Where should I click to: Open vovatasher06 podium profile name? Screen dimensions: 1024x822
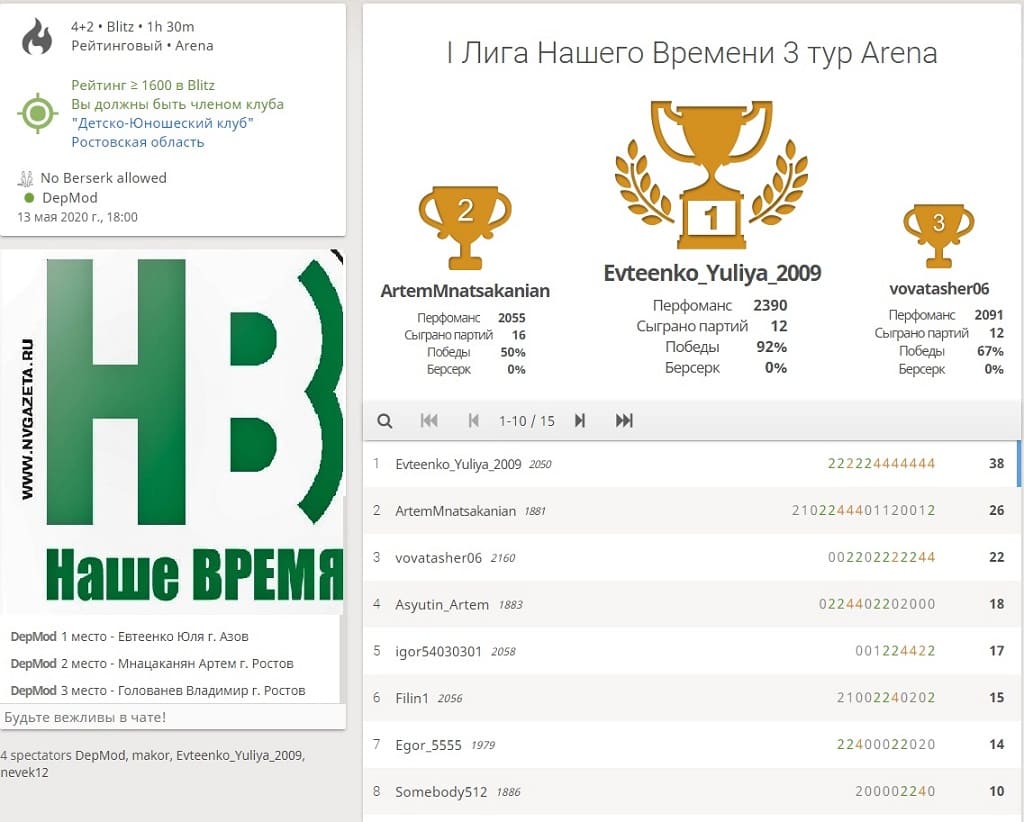click(938, 289)
